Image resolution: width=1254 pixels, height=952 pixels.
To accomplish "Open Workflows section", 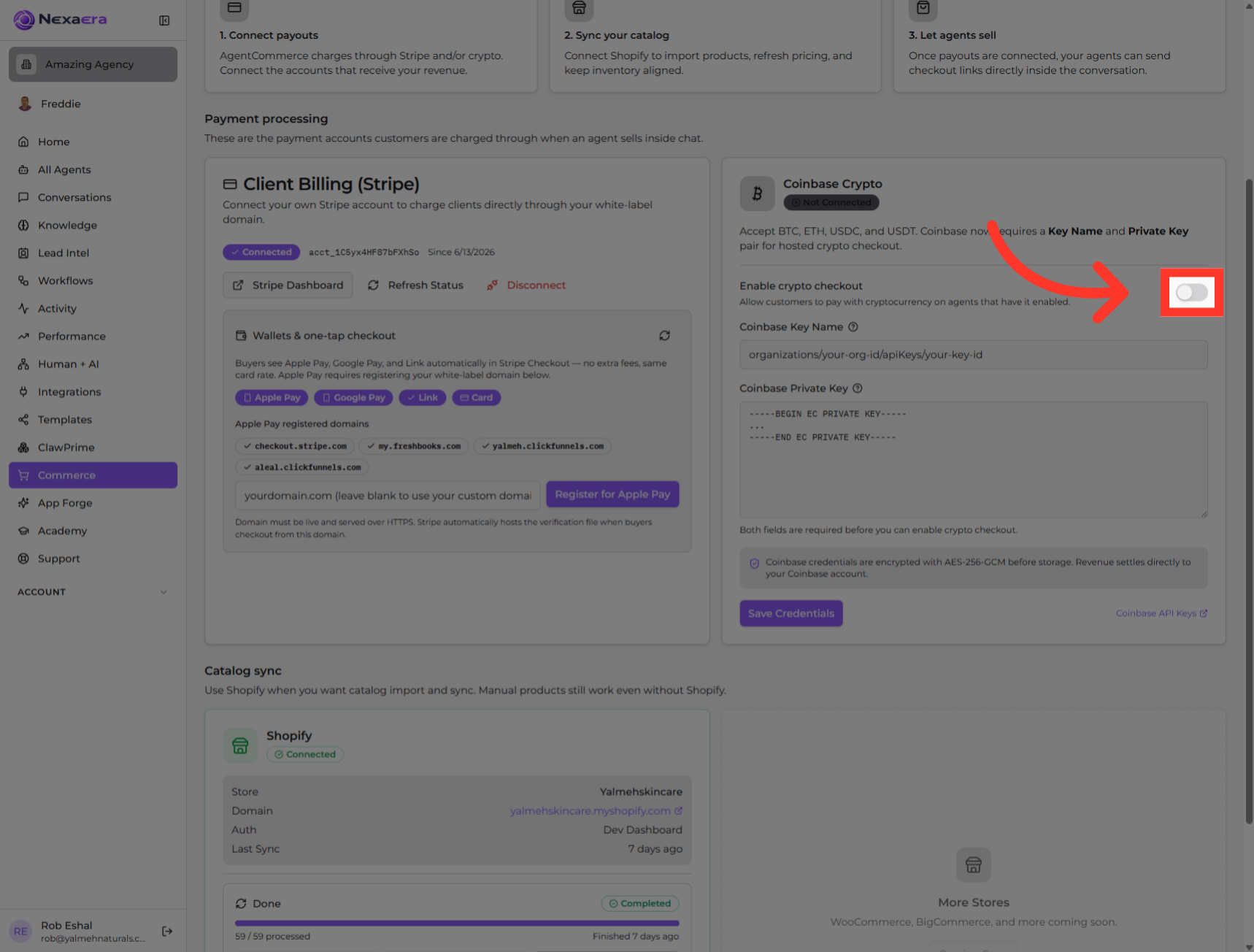I will tap(93, 280).
